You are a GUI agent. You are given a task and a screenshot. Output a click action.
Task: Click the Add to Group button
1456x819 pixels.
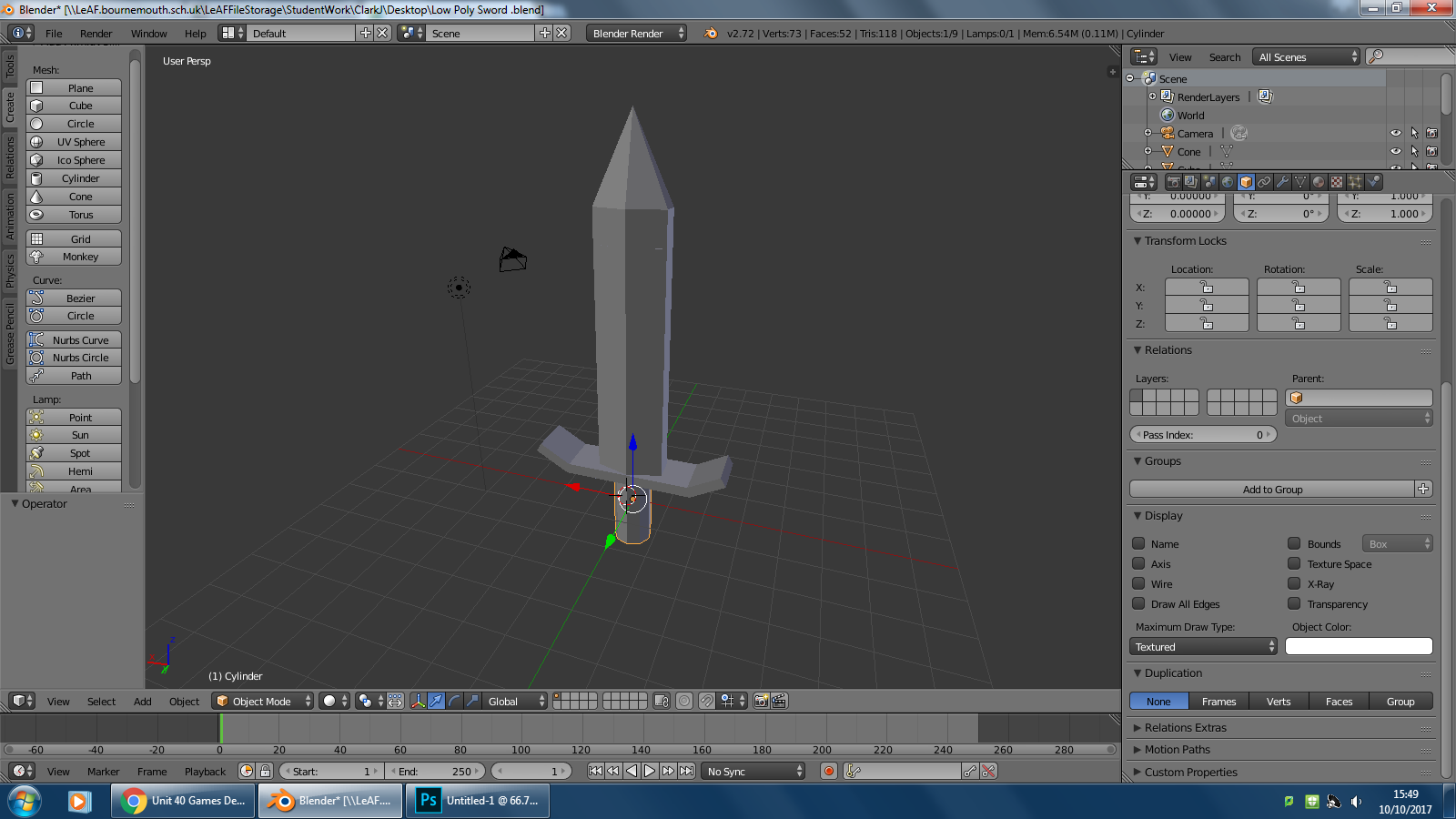click(x=1272, y=490)
